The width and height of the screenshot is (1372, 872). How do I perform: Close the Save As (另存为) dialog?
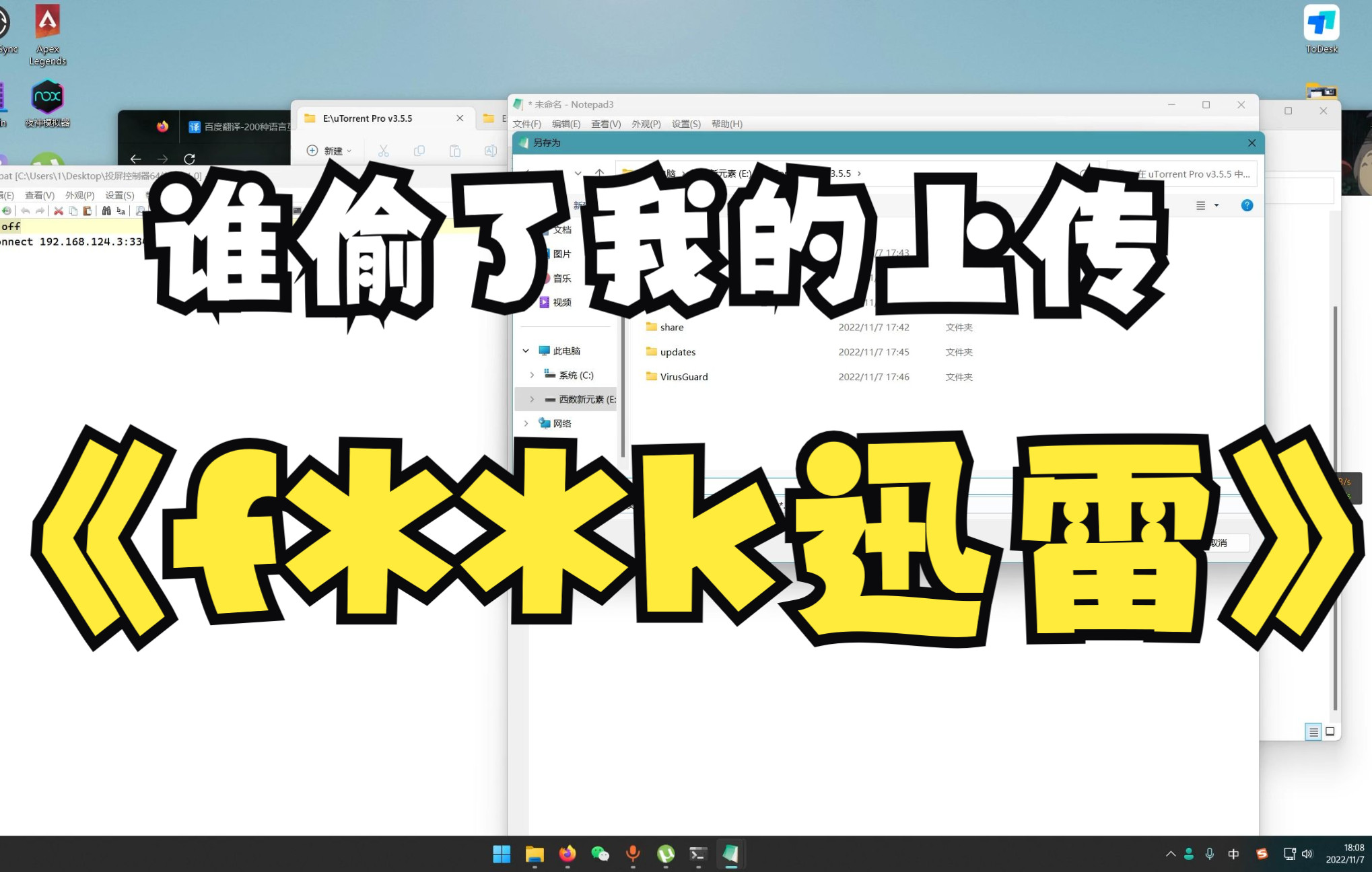[x=1251, y=143]
